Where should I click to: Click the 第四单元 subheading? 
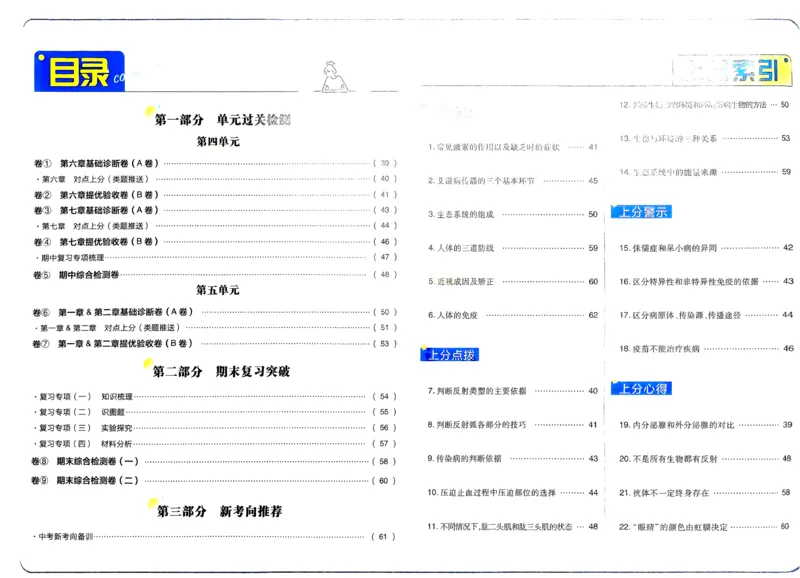(218, 141)
